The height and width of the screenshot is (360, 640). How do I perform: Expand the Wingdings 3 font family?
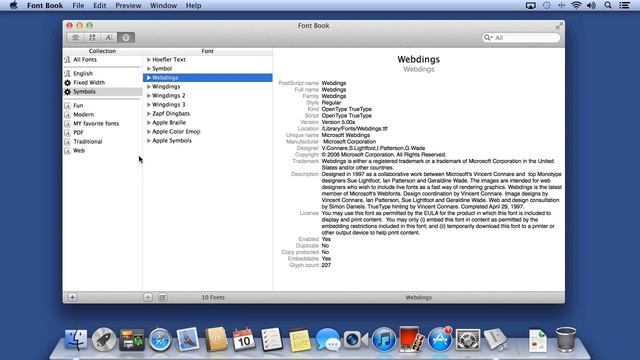tap(149, 104)
